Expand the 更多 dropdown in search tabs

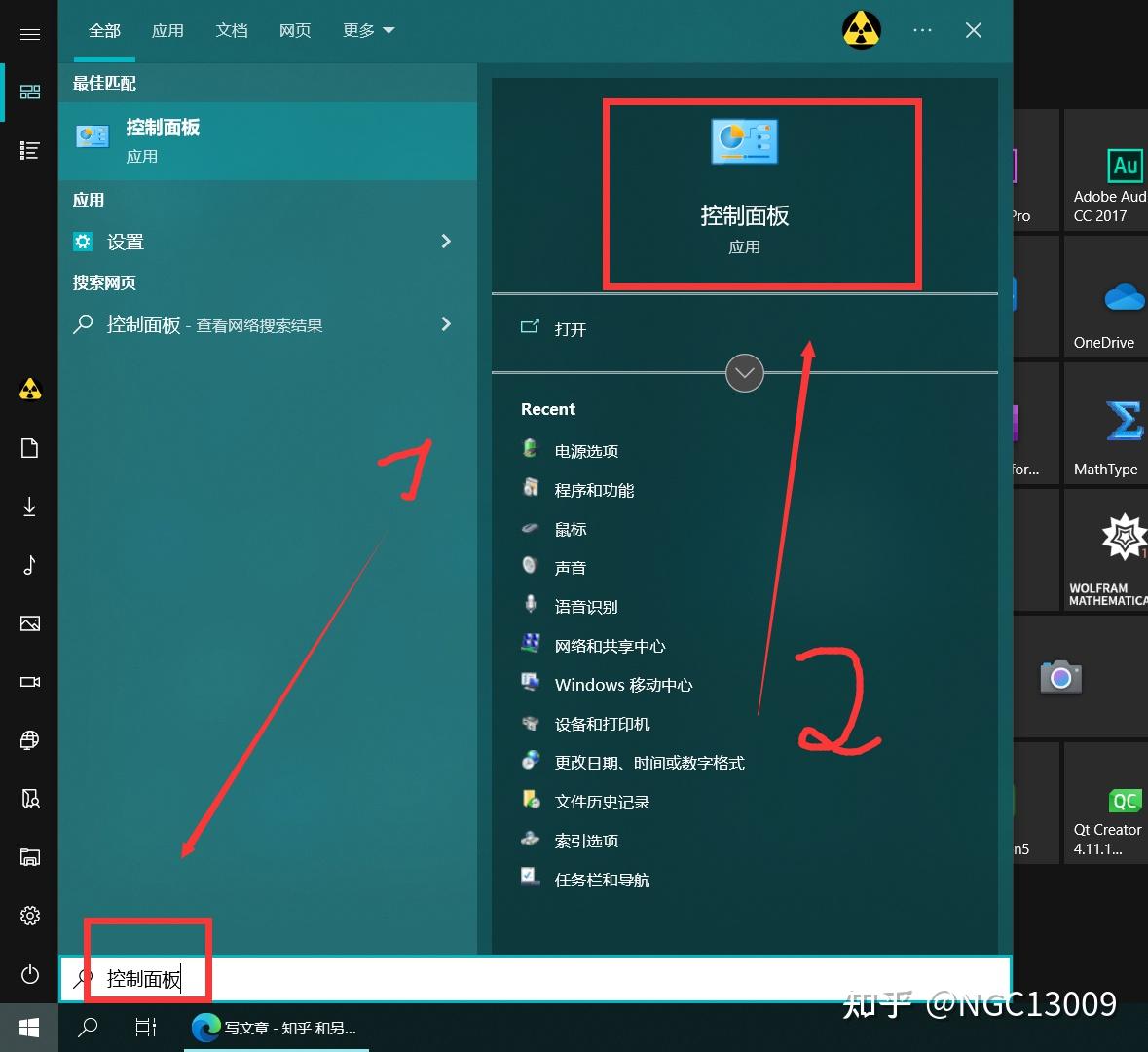(x=368, y=30)
